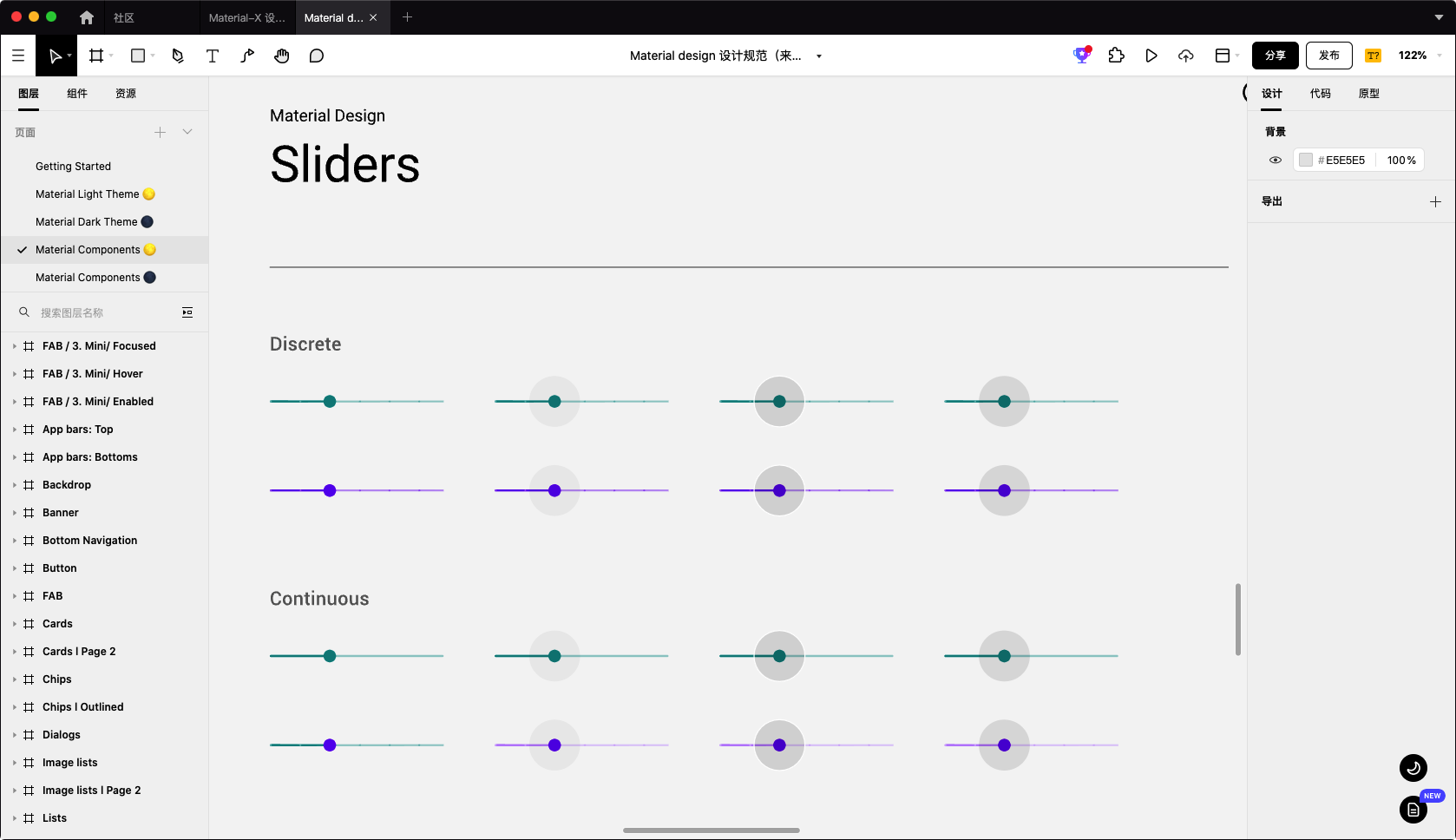Viewport: 1456px width, 840px height.
Task: Click the first purple Continuous slider thumb
Action: [330, 745]
